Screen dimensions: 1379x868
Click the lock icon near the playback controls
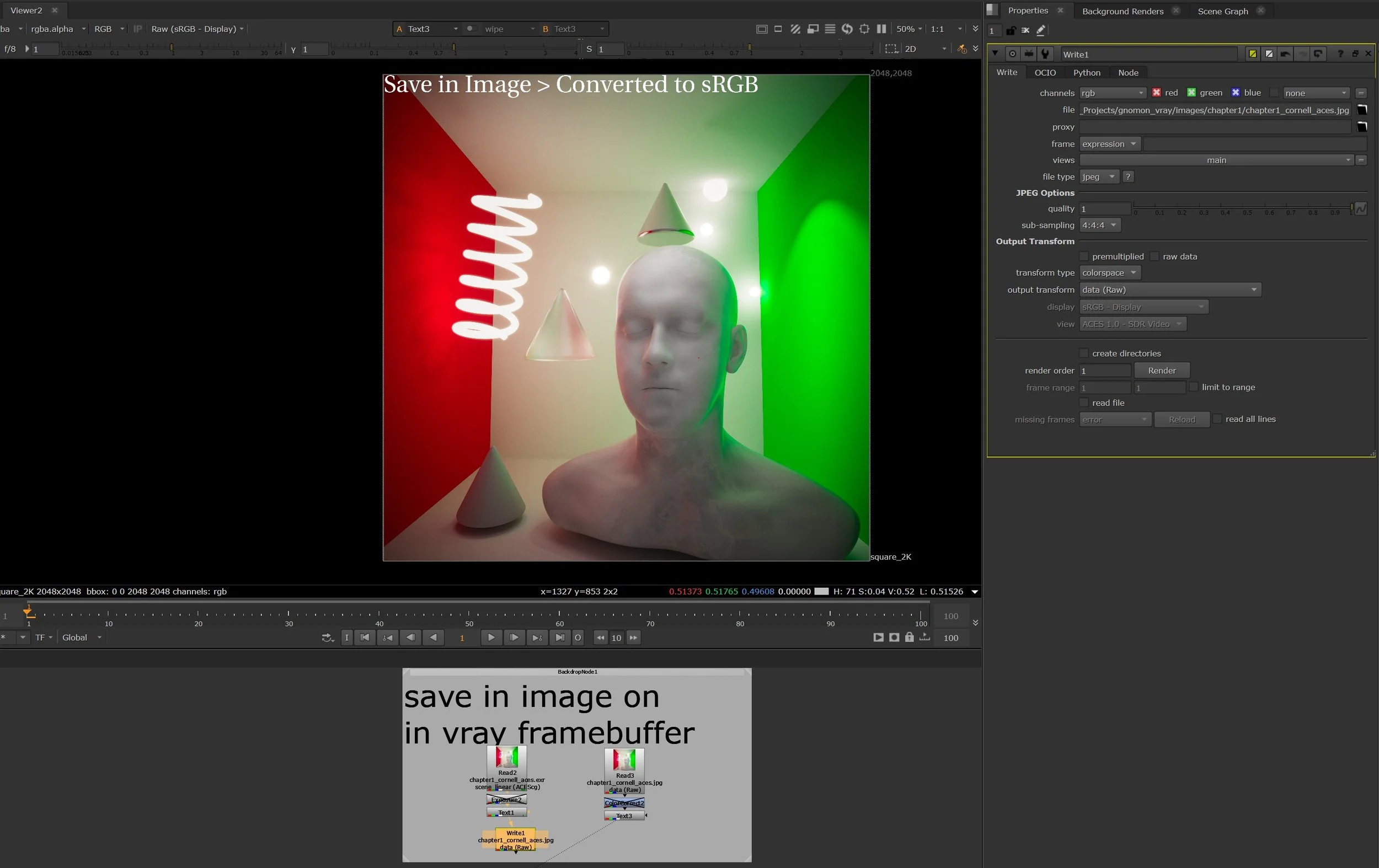click(x=910, y=637)
